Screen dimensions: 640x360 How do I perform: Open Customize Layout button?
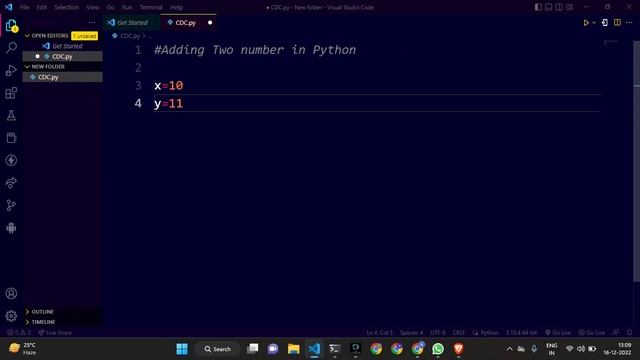click(569, 7)
